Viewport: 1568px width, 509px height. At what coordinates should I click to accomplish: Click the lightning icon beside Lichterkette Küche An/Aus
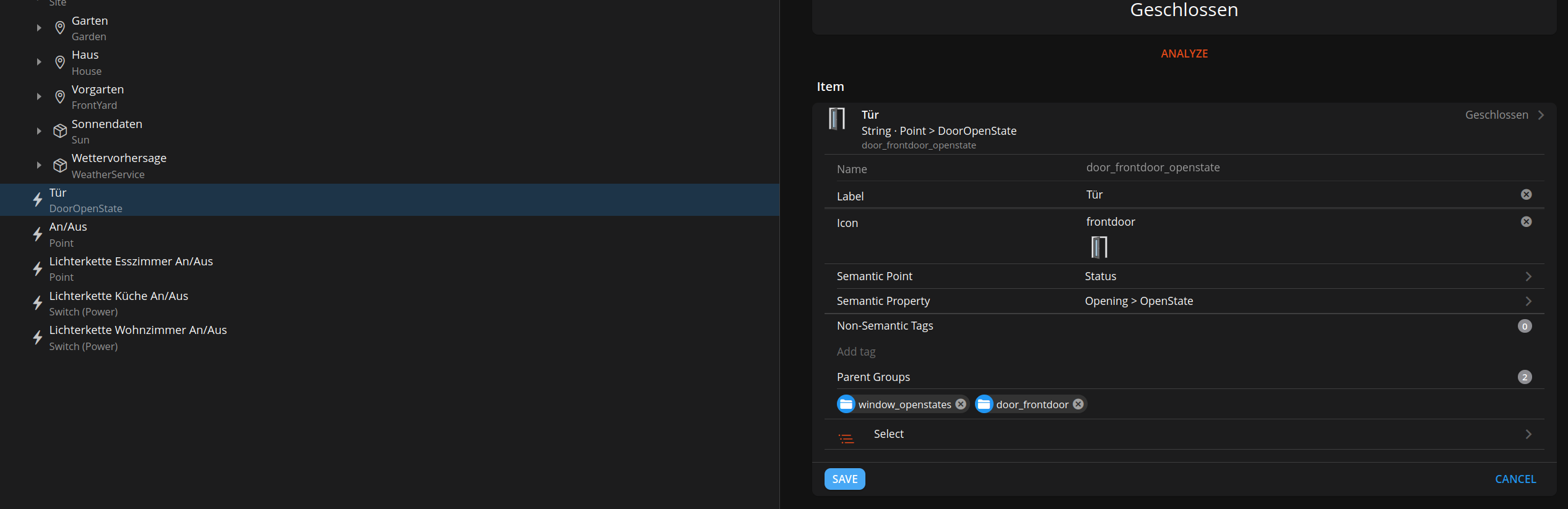click(x=38, y=303)
